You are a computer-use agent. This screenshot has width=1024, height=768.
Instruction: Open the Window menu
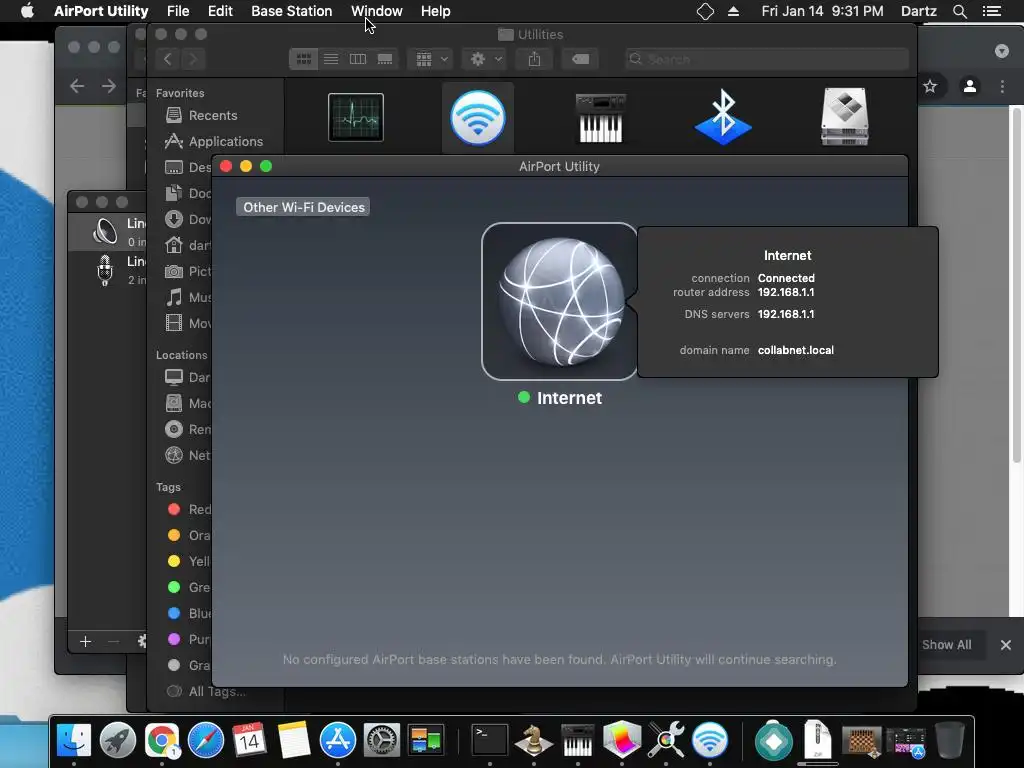coord(377,11)
